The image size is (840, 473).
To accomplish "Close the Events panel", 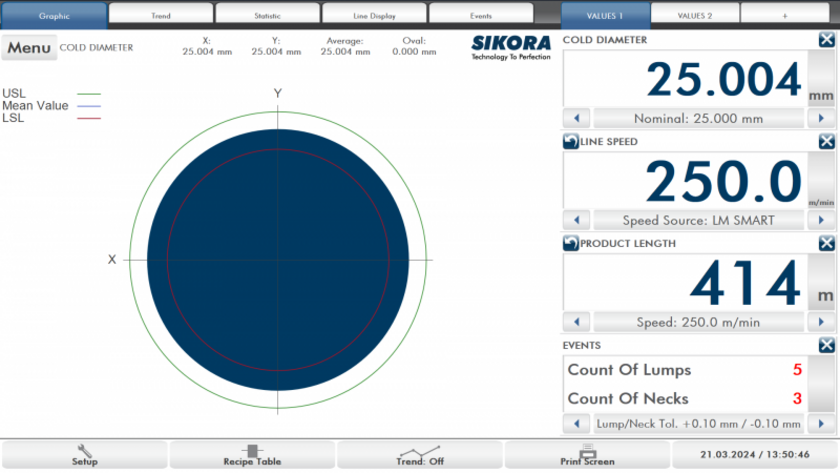I will [826, 345].
